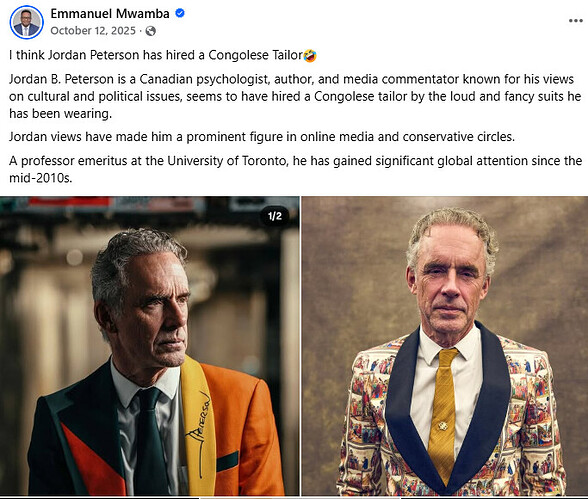Open the left photo with orange jacket
Viewport: 588px width, 499px height.
(x=150, y=346)
